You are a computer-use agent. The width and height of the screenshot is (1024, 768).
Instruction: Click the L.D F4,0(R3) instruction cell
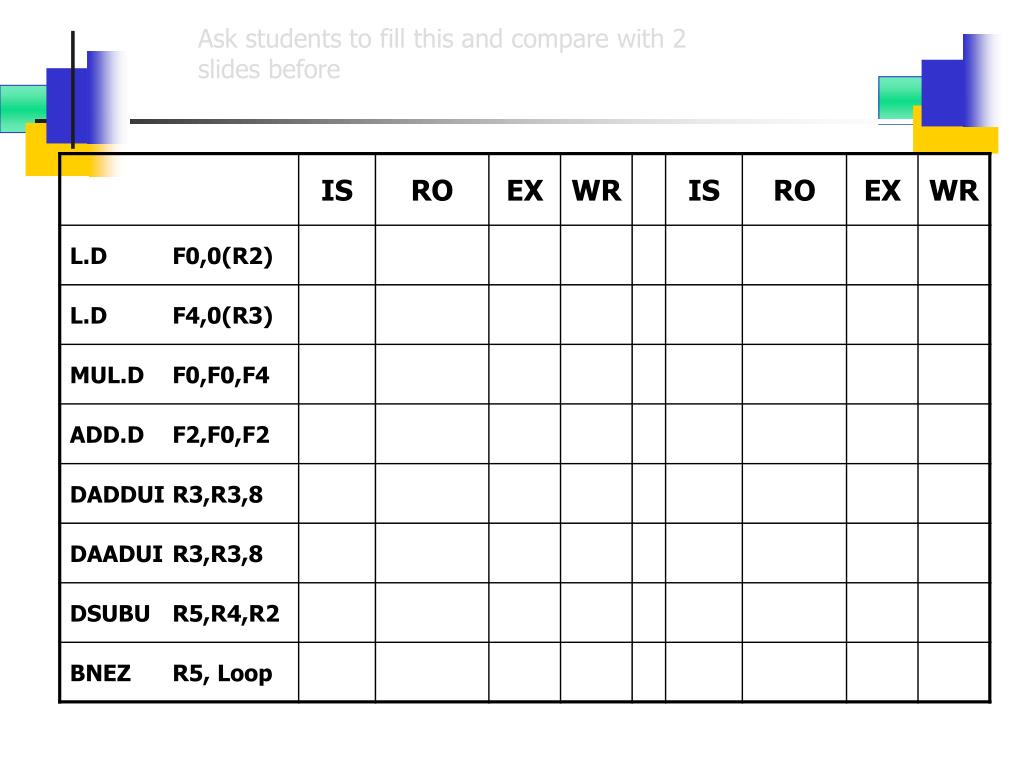[x=180, y=315]
